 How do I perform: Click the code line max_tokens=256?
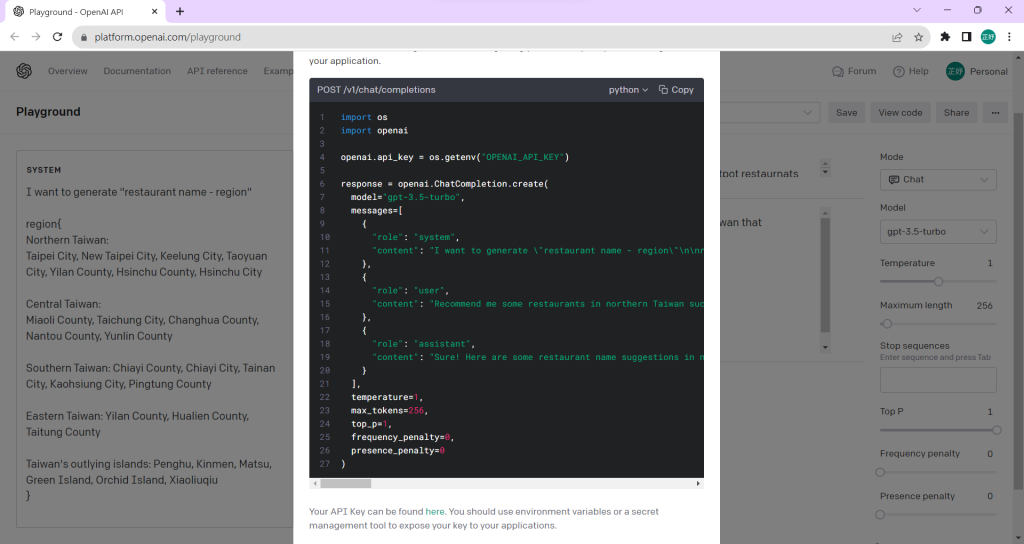pyautogui.click(x=388, y=411)
